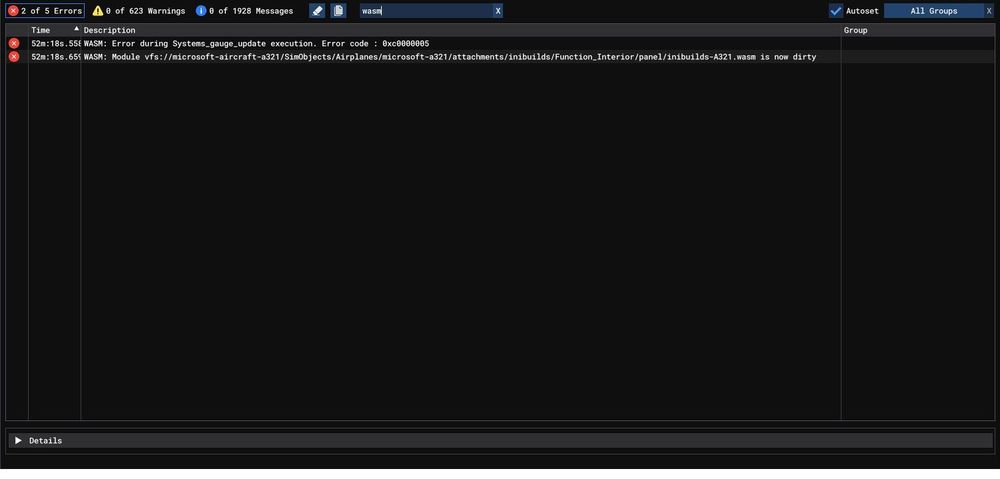1000x479 pixels.
Task: Click the yellow warning triangle icon
Action: pyautogui.click(x=98, y=11)
